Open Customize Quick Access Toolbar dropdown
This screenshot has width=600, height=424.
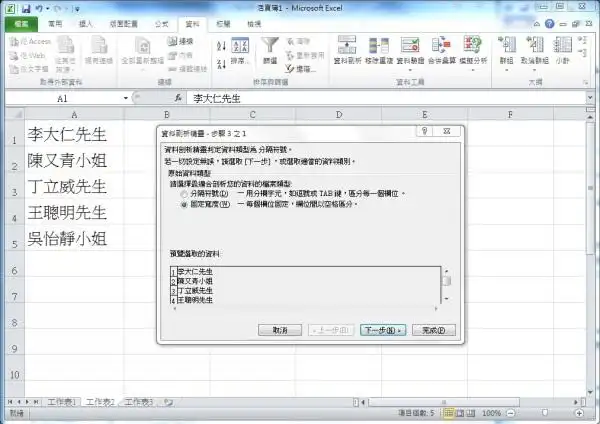(77, 8)
